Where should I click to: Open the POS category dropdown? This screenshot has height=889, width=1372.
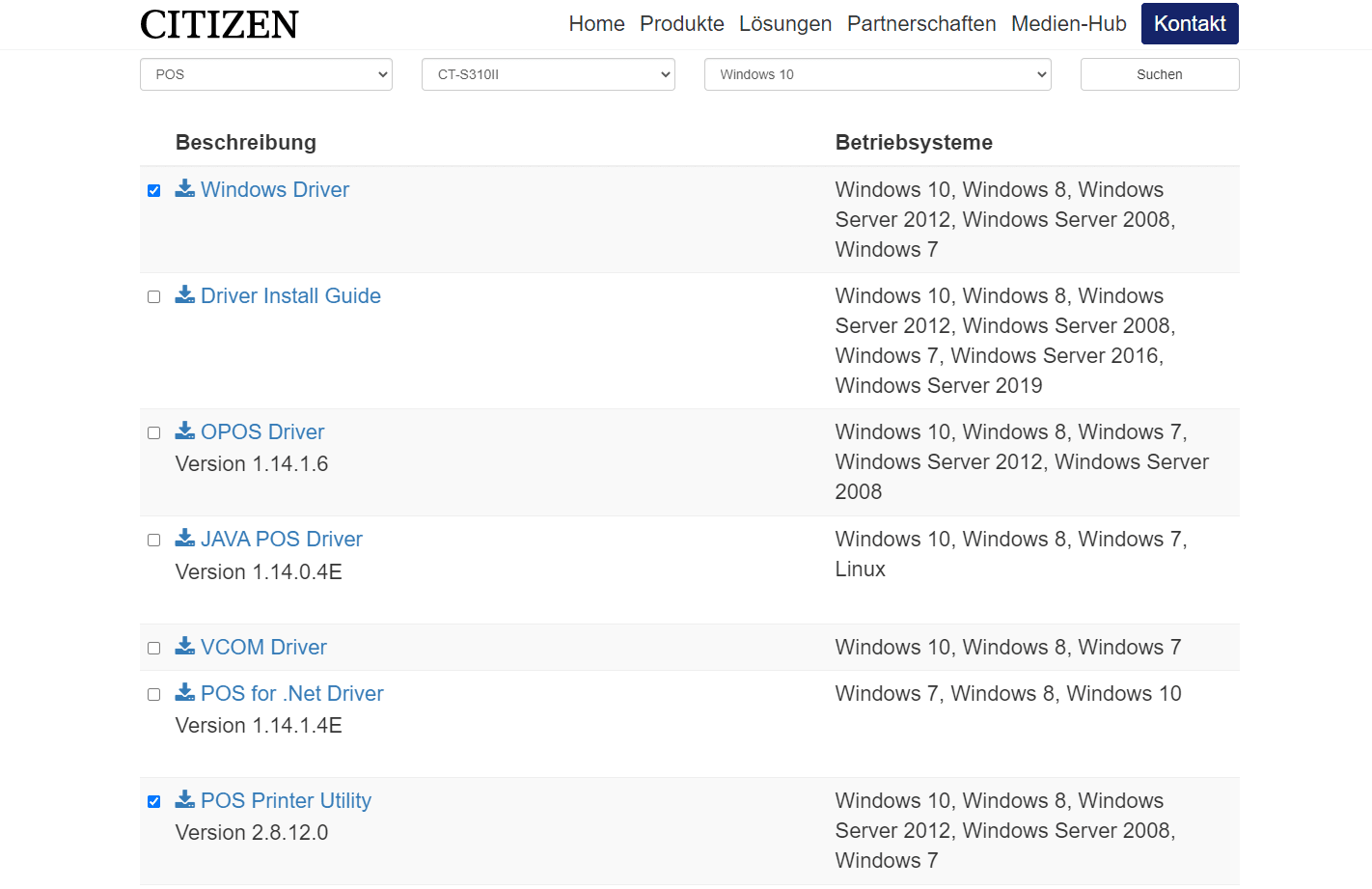[x=266, y=74]
